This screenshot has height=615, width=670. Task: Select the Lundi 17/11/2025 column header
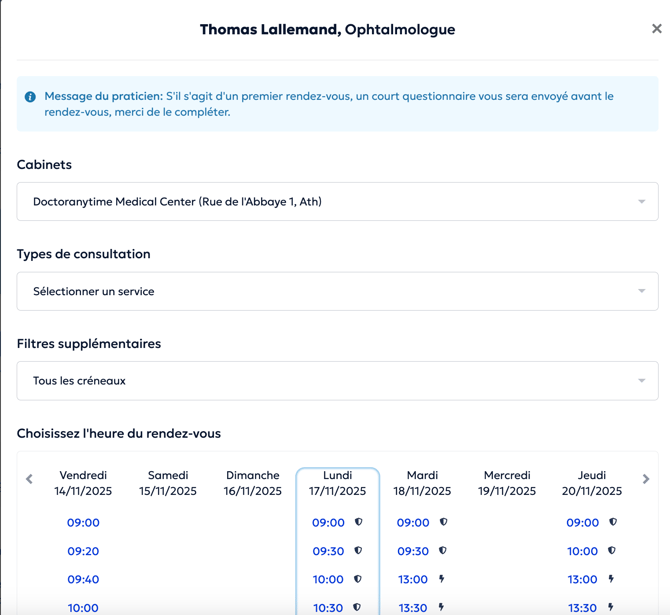337,483
